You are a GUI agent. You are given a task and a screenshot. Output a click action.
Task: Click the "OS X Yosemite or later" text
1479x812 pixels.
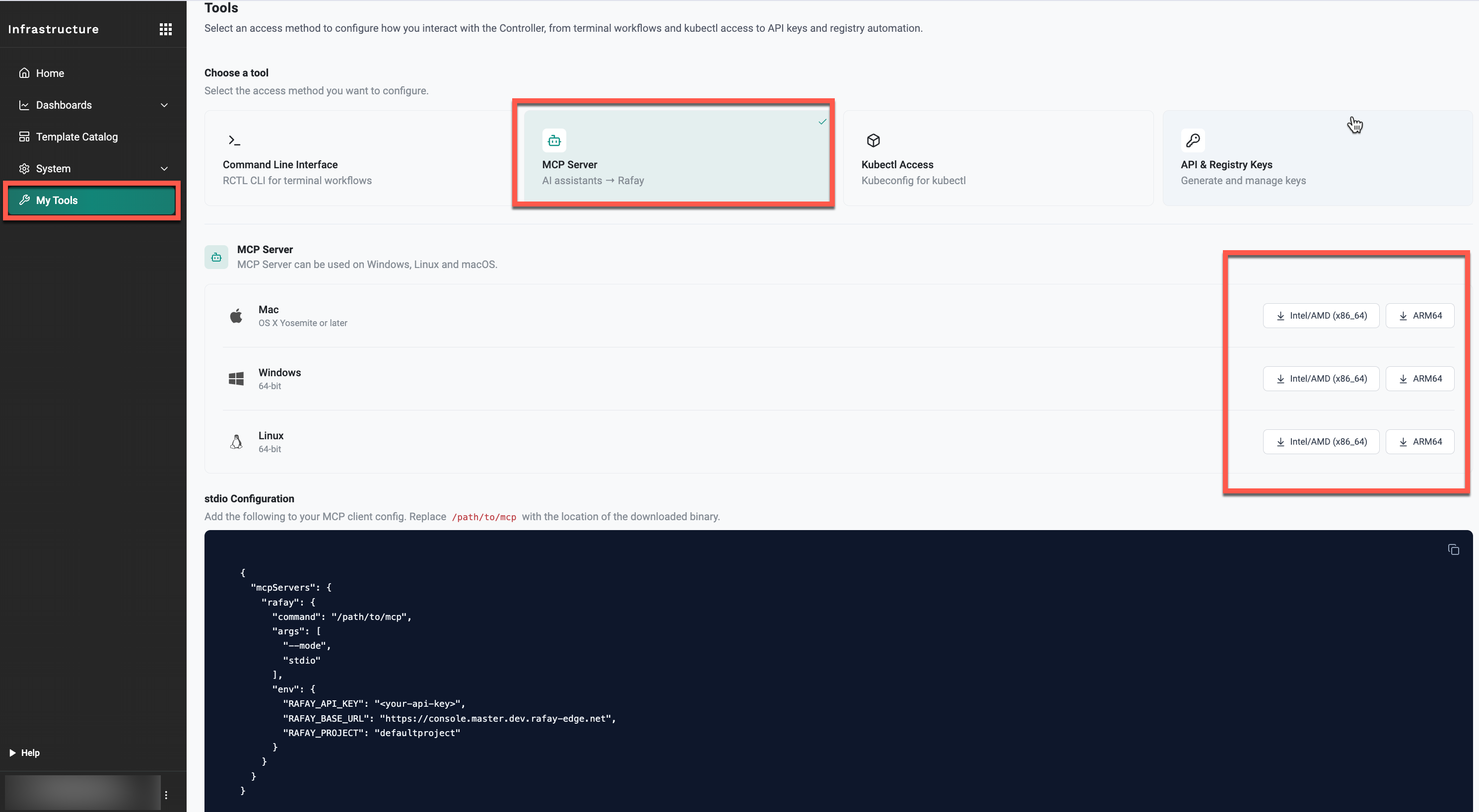point(303,323)
